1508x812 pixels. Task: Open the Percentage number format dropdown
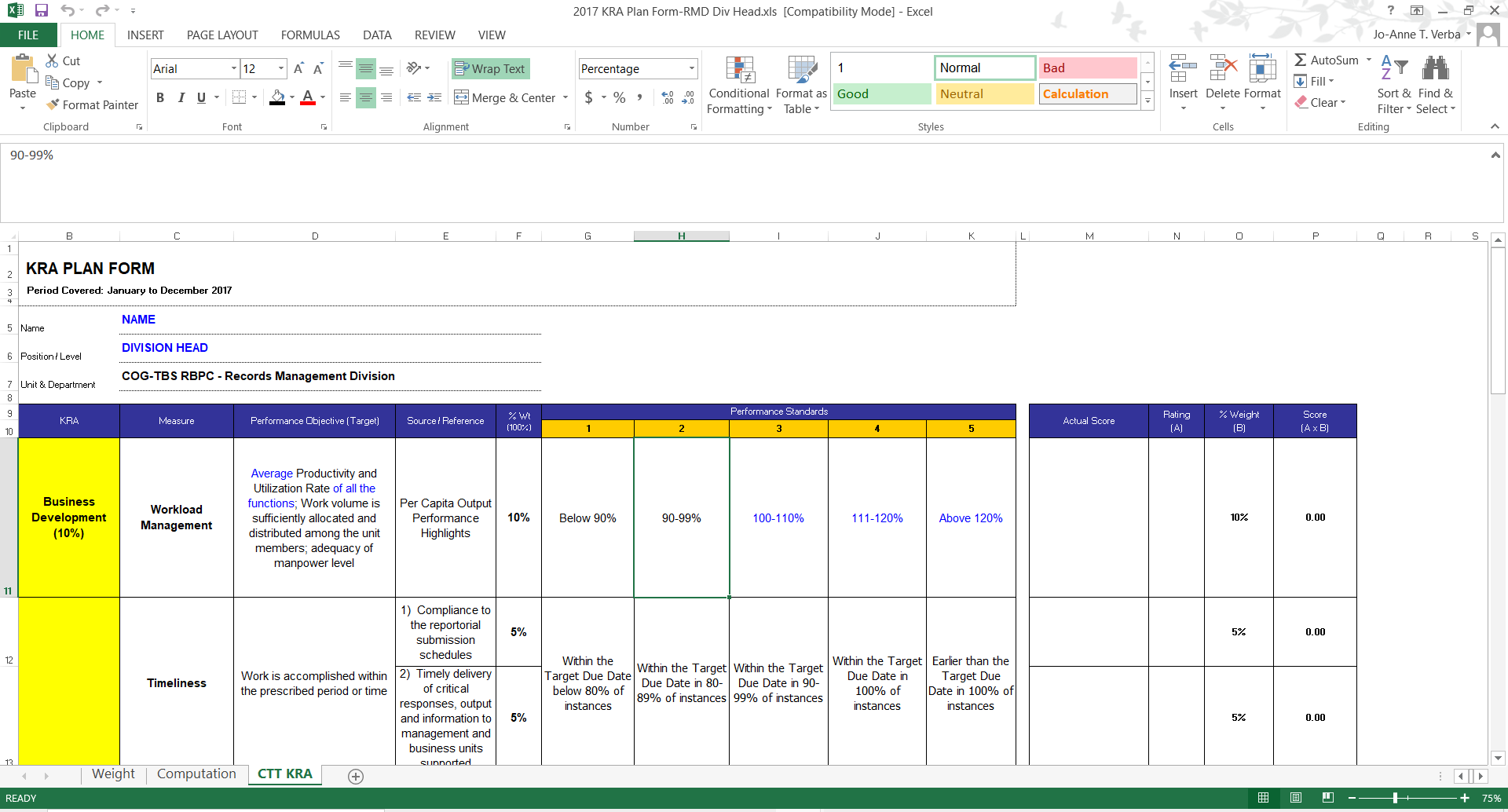point(692,68)
